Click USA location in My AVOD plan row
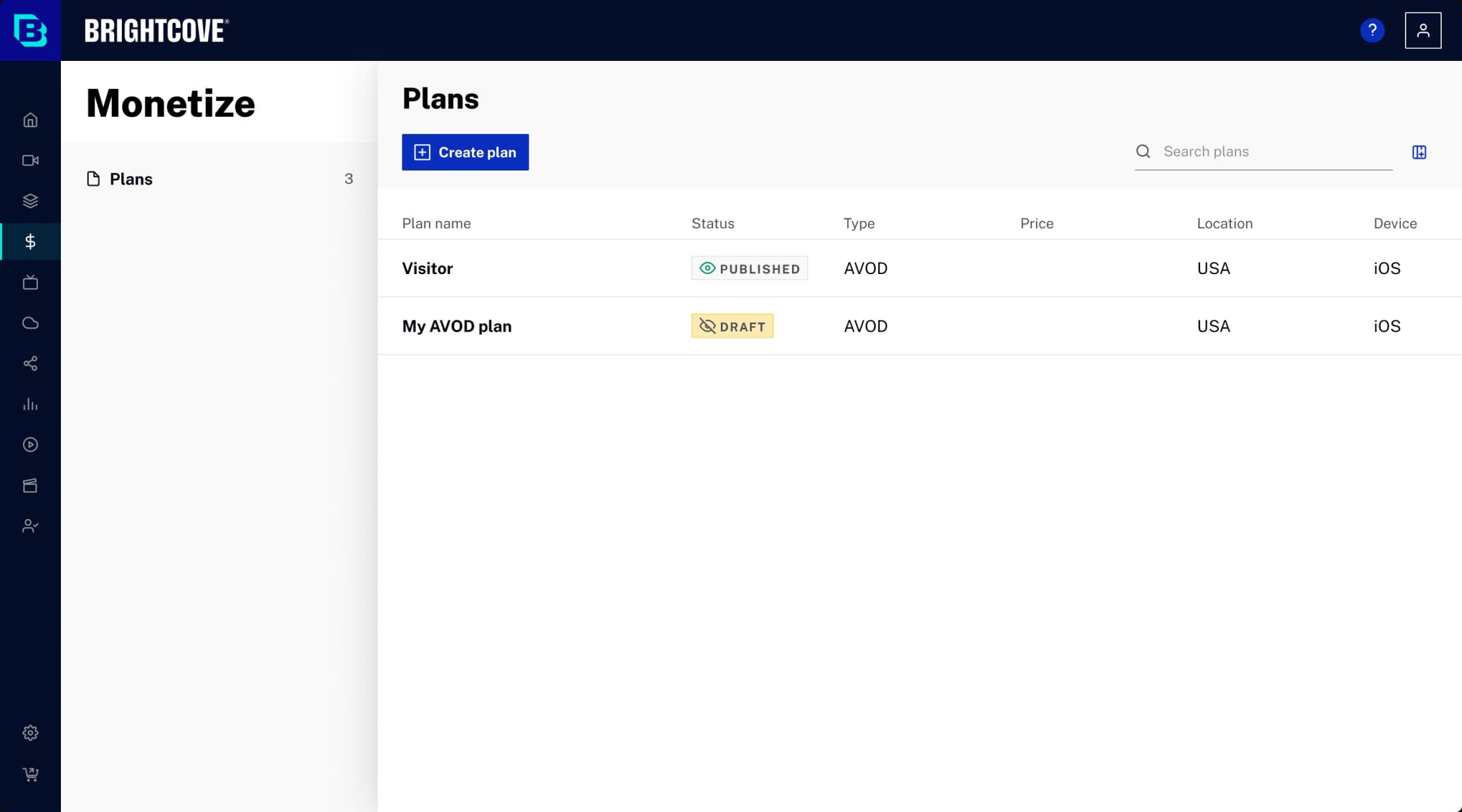Viewport: 1462px width, 812px height. (1213, 326)
